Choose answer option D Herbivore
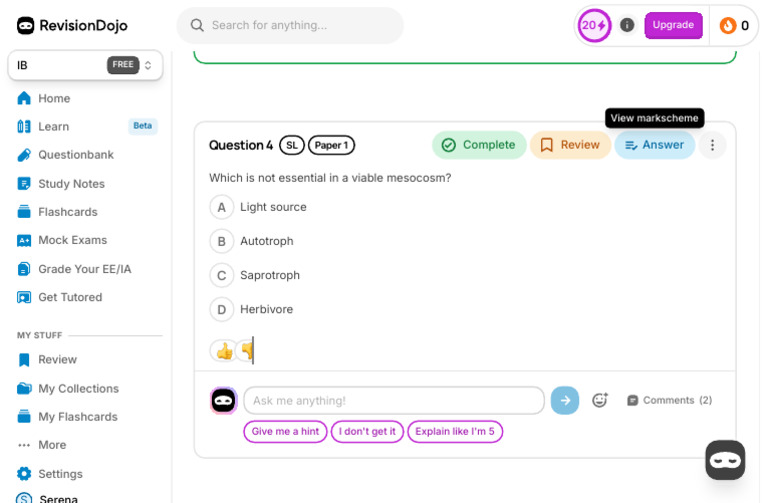This screenshot has height=503, width=768. 222,309
